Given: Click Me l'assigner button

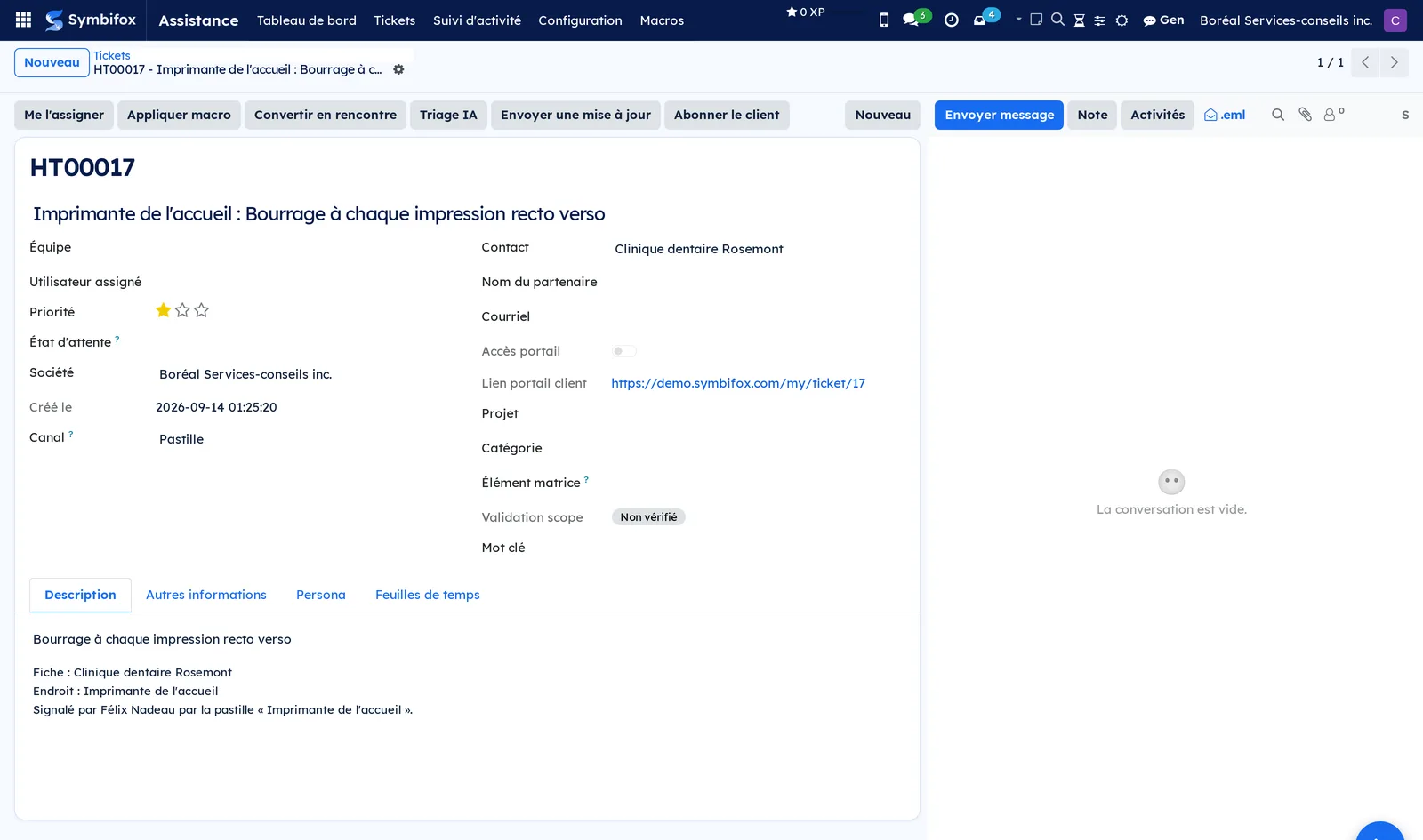Looking at the screenshot, I should tap(64, 115).
